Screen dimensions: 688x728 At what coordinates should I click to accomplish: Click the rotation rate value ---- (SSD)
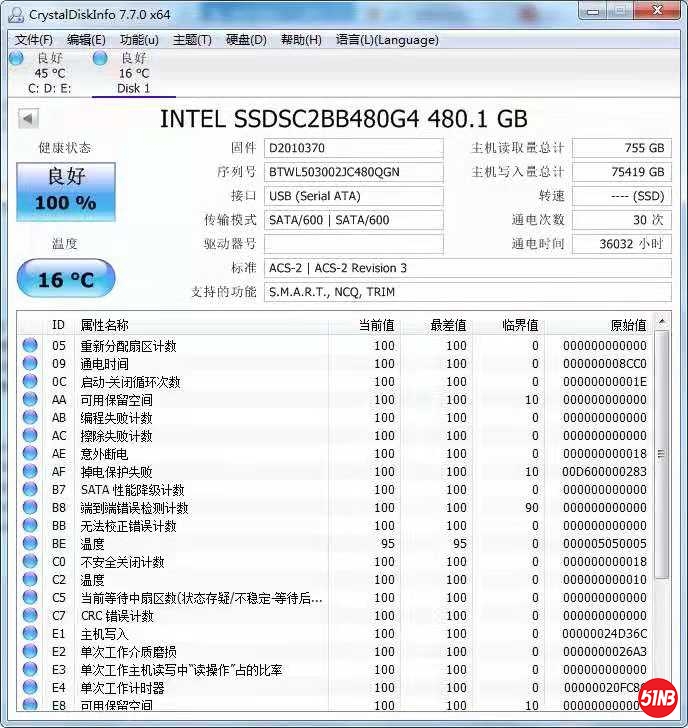[x=622, y=196]
